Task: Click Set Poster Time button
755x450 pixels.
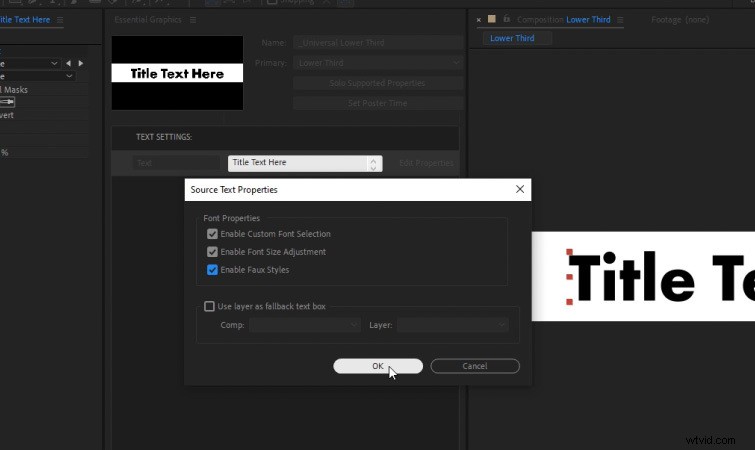Action: 378,103
